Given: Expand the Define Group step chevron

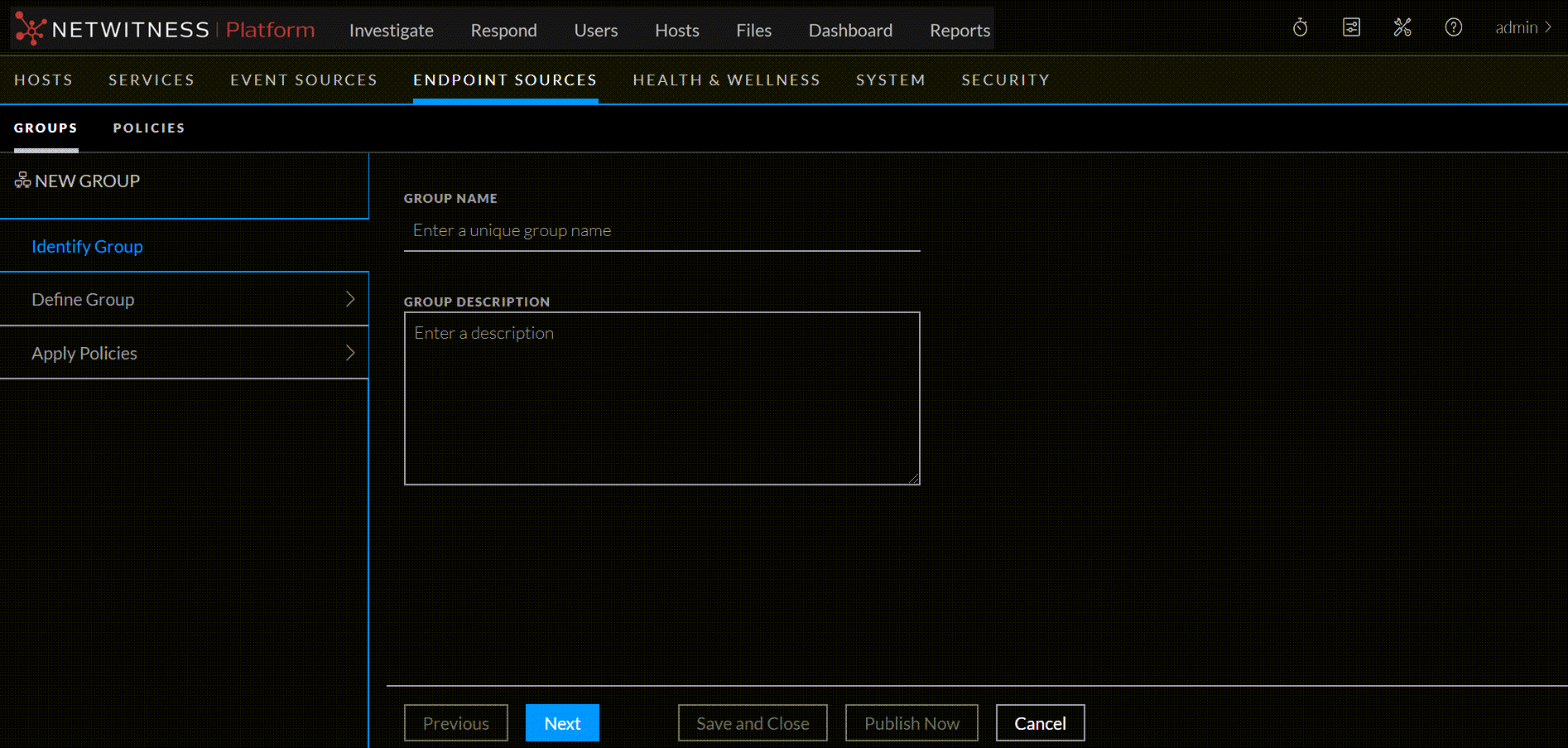Looking at the screenshot, I should tap(350, 299).
